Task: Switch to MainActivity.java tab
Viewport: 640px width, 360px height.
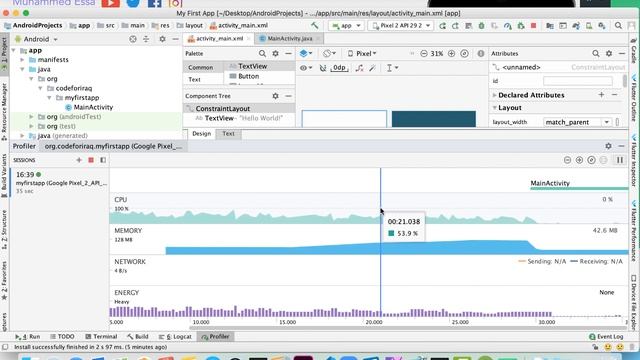Action: pos(289,39)
